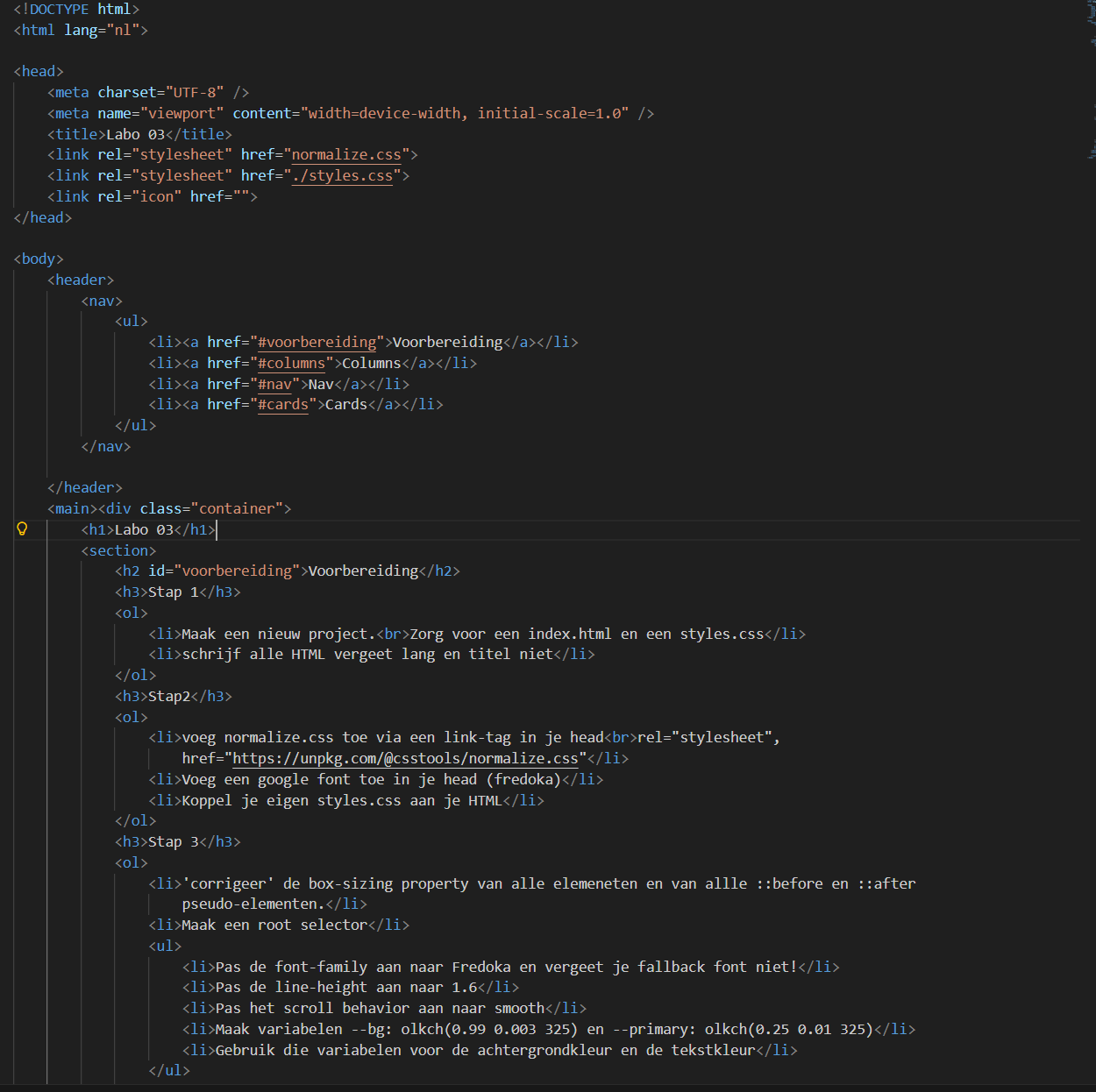Click the 'lang="nl"' attribute text
This screenshot has height=1092, width=1096.
pos(102,31)
